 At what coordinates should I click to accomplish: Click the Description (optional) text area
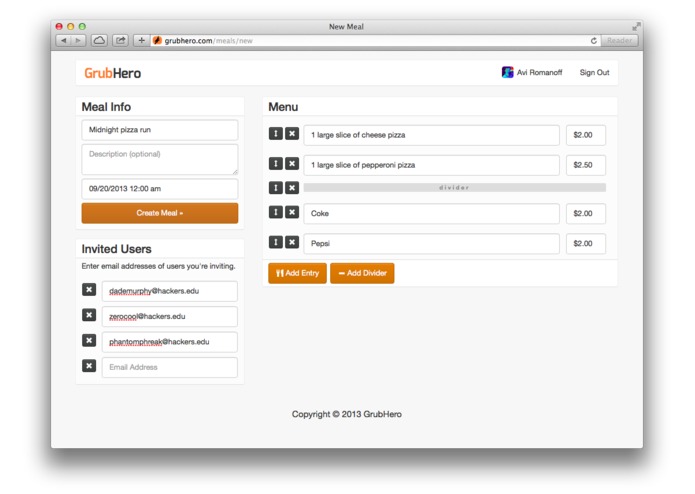click(x=160, y=159)
